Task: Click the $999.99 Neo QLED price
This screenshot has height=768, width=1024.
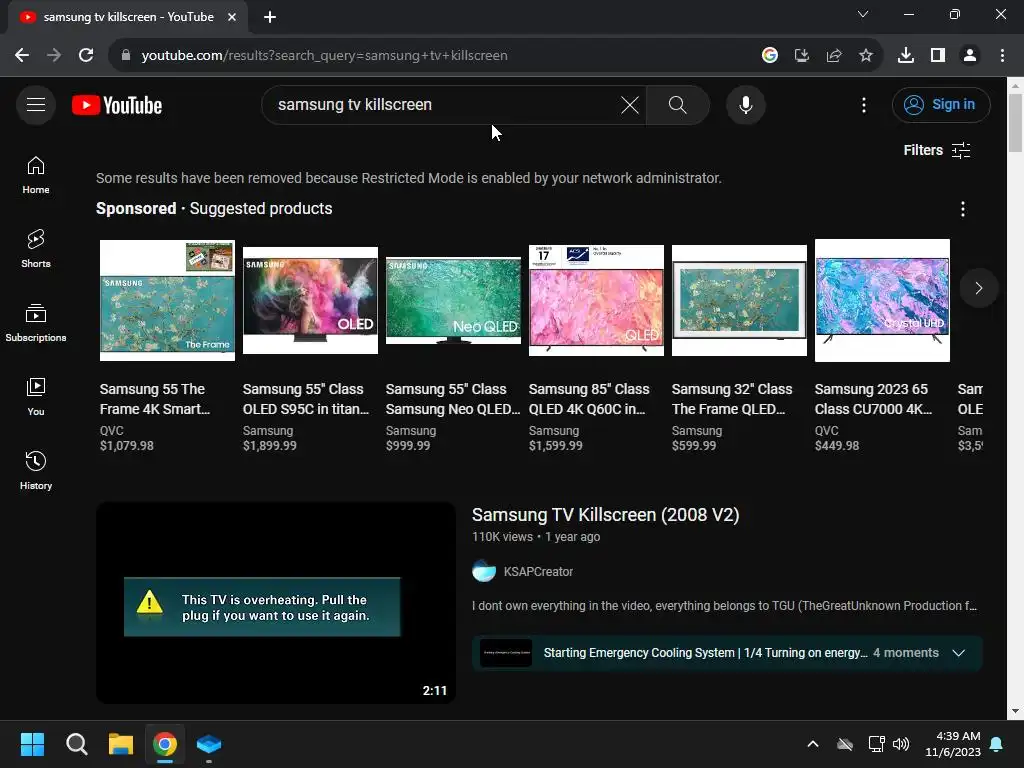Action: pos(408,445)
